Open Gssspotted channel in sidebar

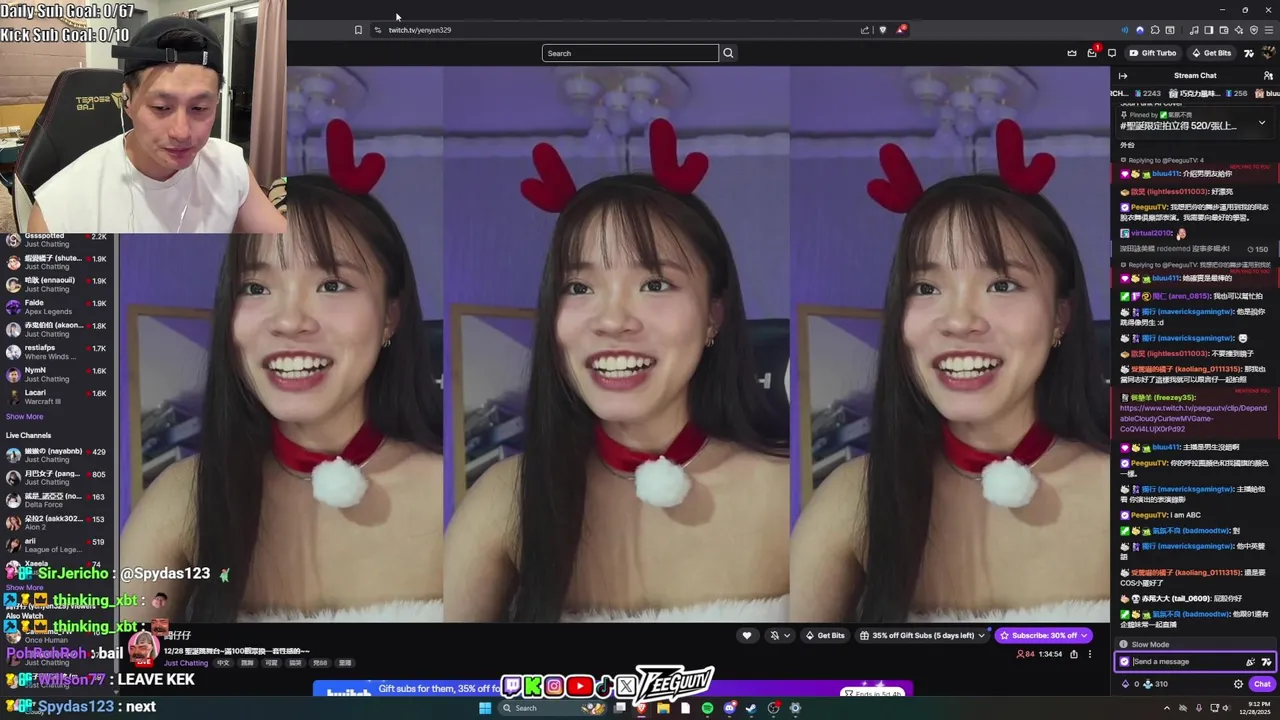57,240
